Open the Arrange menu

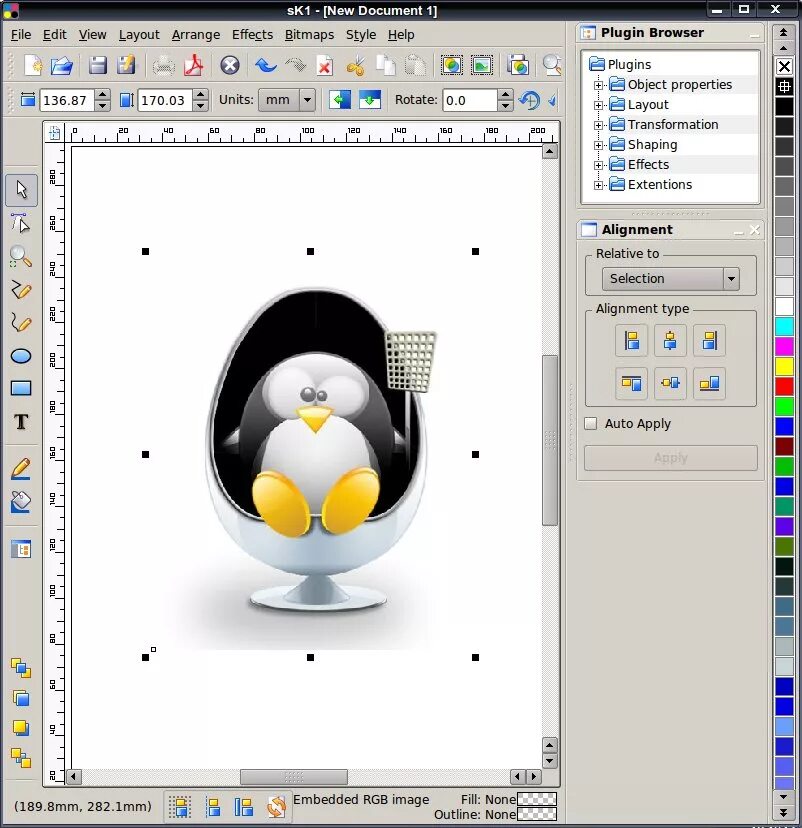196,35
